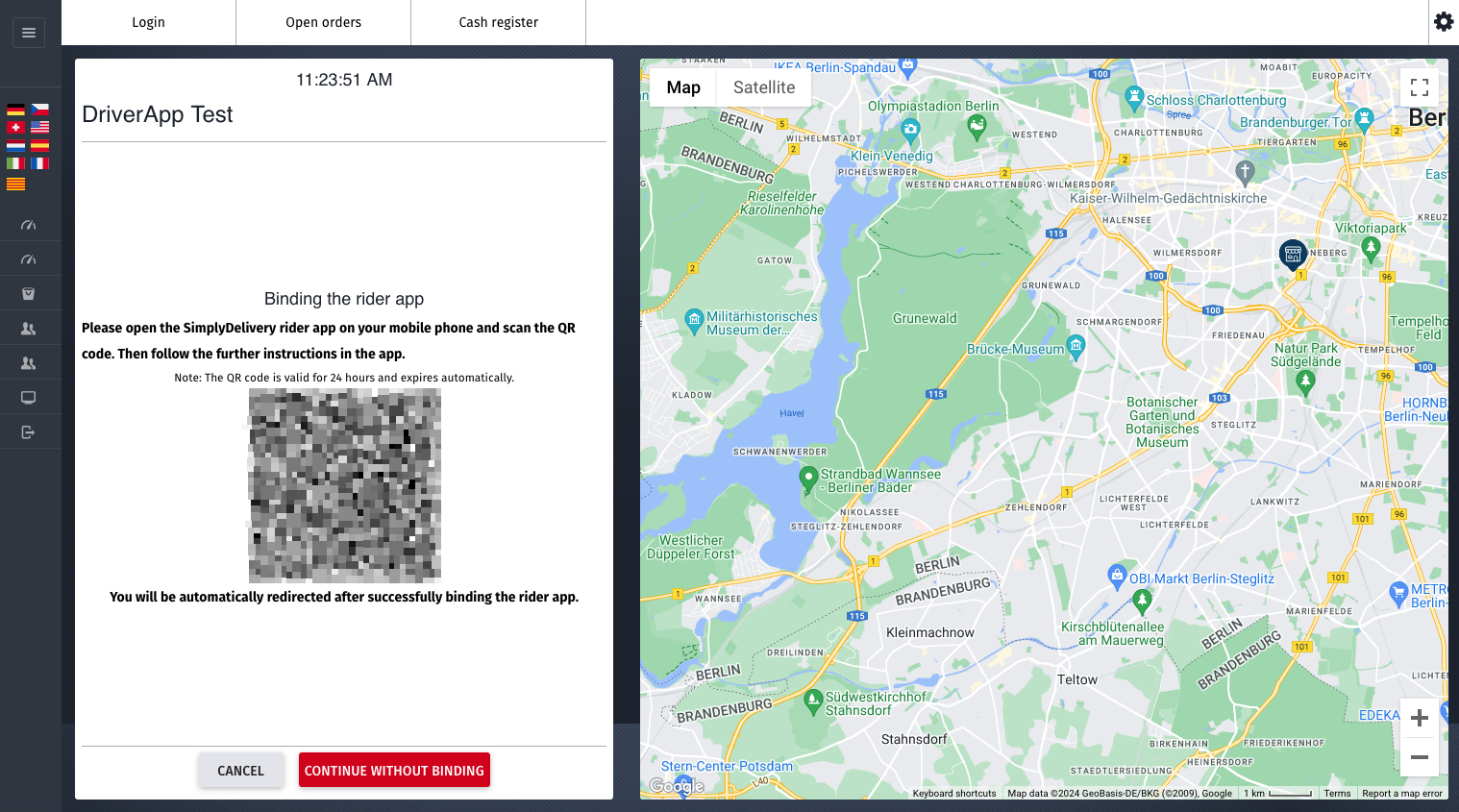Select the Map view type
1459x812 pixels.
tap(683, 87)
